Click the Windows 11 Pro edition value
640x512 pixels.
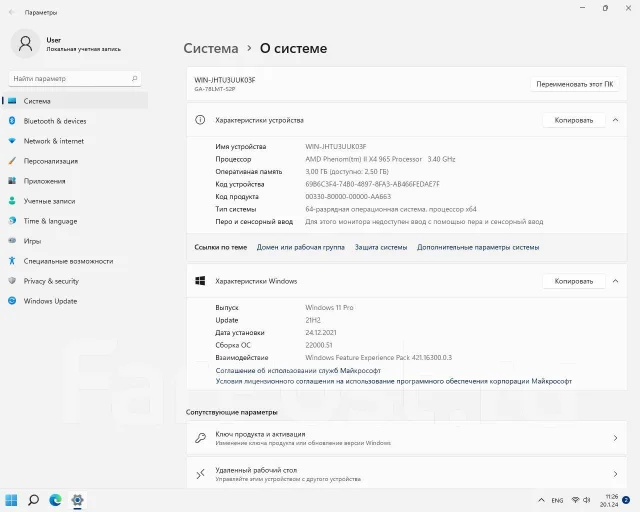click(329, 307)
